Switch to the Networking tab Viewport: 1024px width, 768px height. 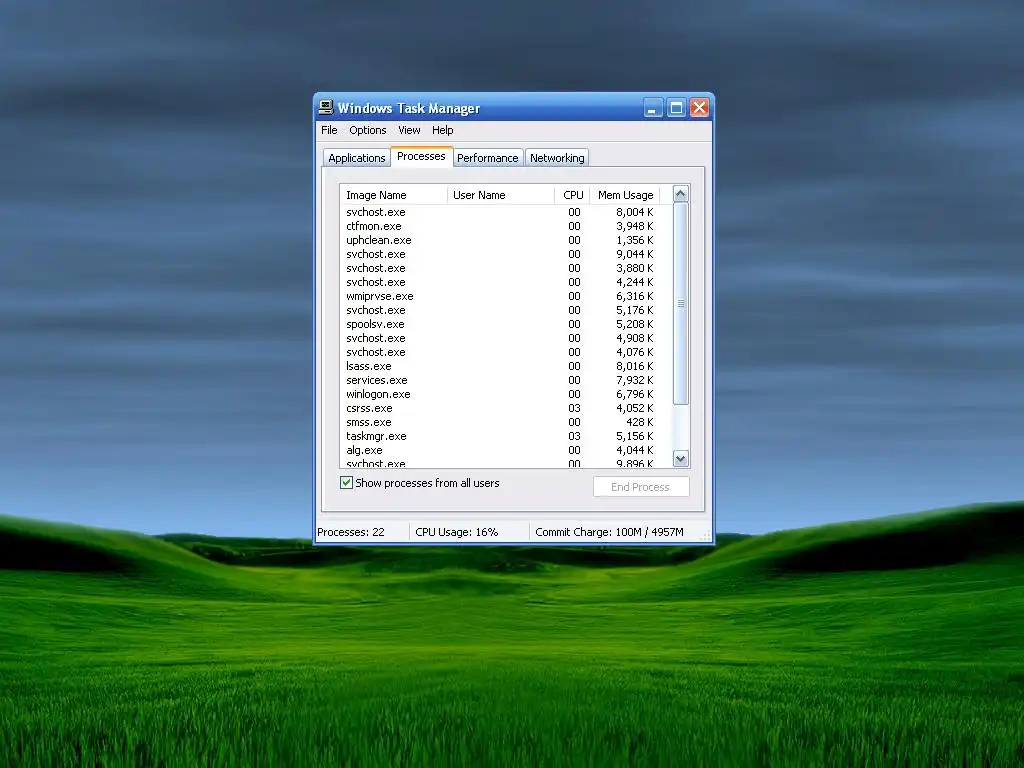tap(557, 158)
